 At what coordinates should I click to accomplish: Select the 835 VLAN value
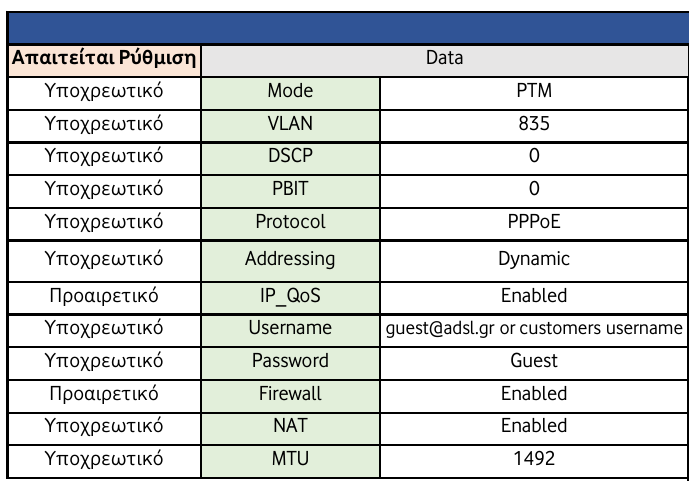click(x=534, y=124)
